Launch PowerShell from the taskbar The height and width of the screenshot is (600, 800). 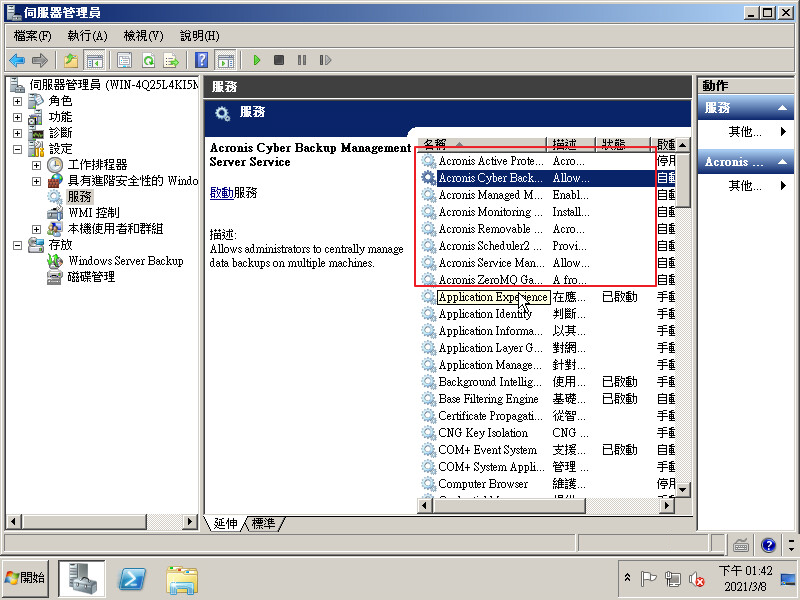tap(133, 580)
